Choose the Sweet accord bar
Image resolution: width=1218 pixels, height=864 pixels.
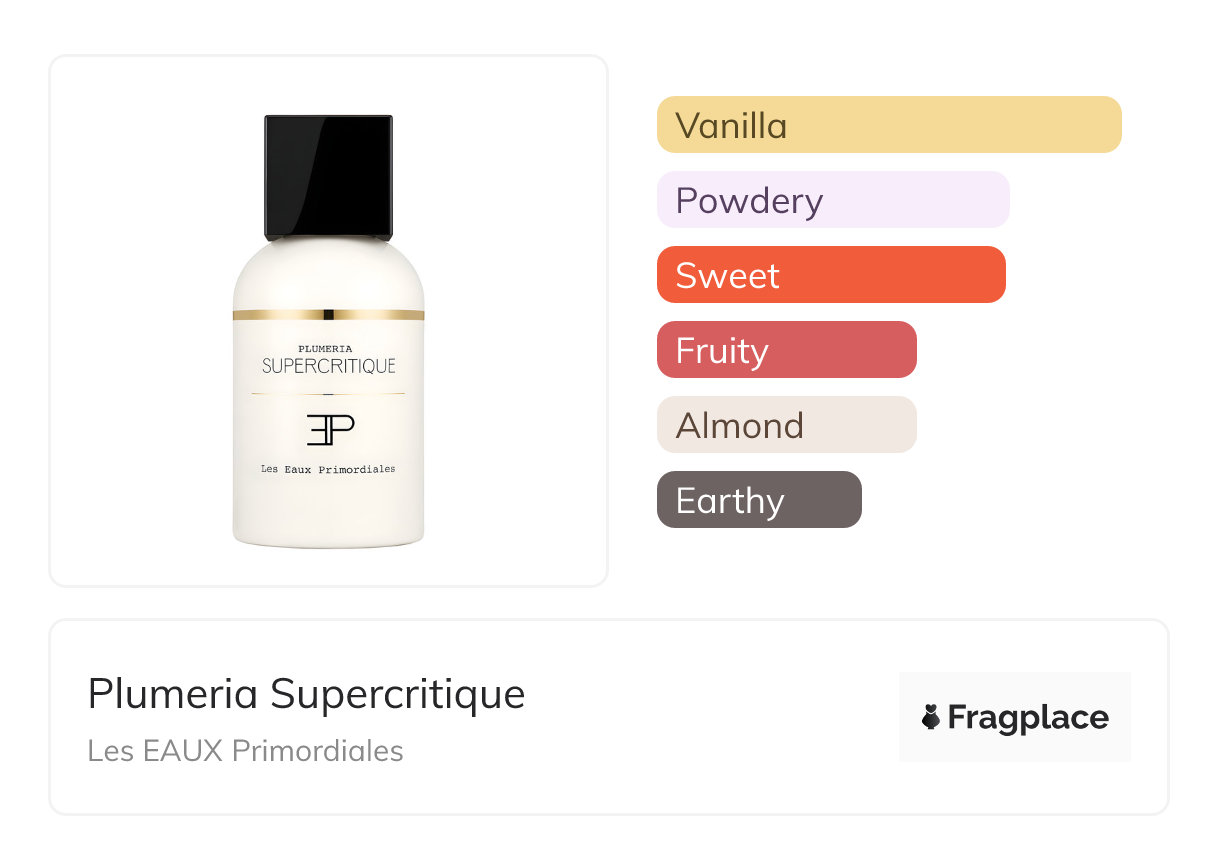830,275
